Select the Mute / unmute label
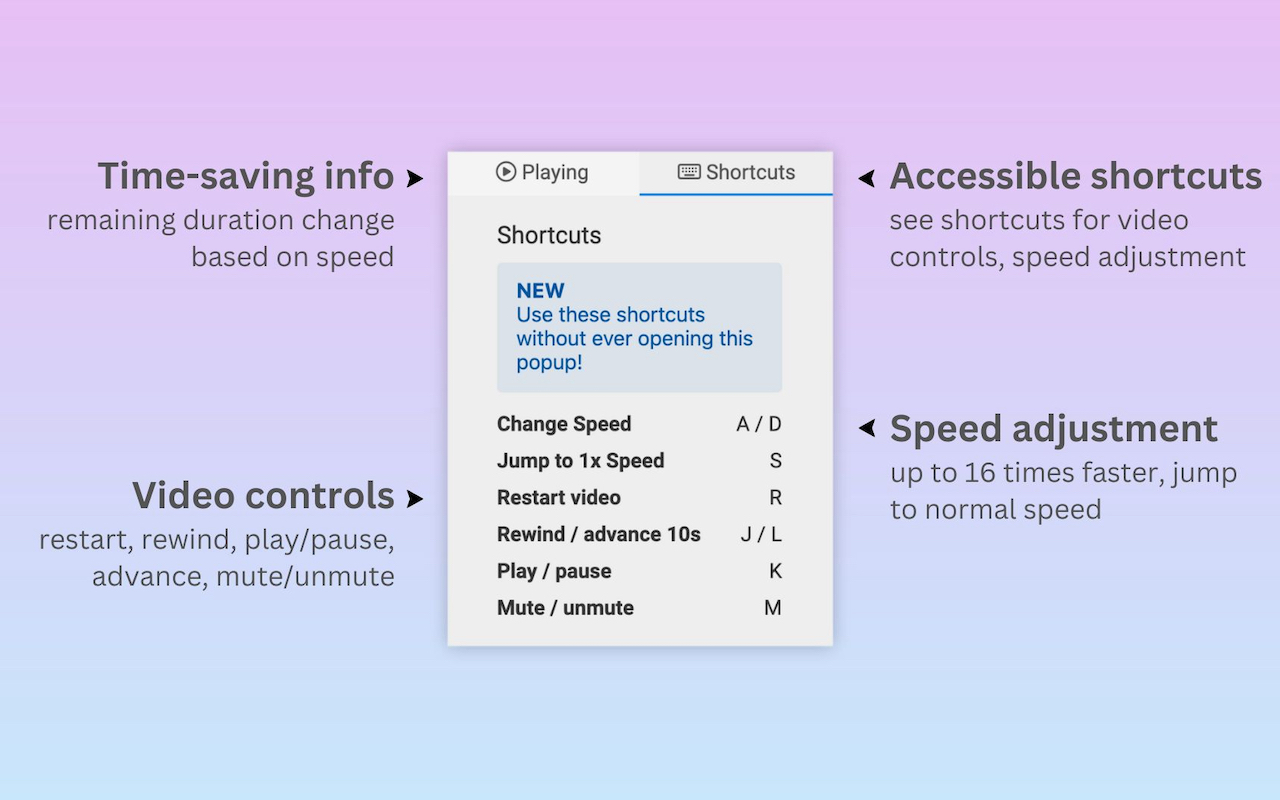 [565, 608]
